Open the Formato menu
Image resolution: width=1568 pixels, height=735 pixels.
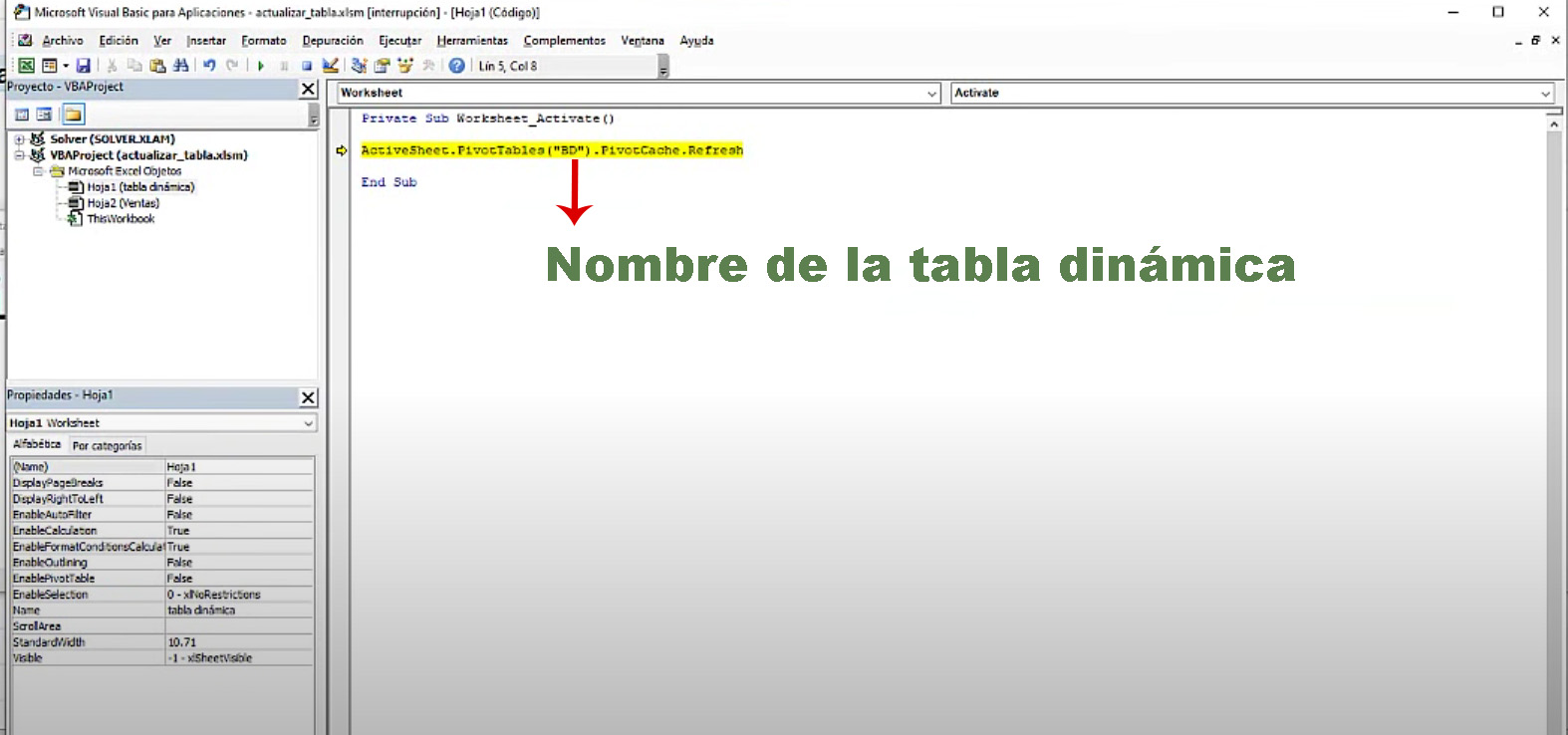pyautogui.click(x=264, y=41)
